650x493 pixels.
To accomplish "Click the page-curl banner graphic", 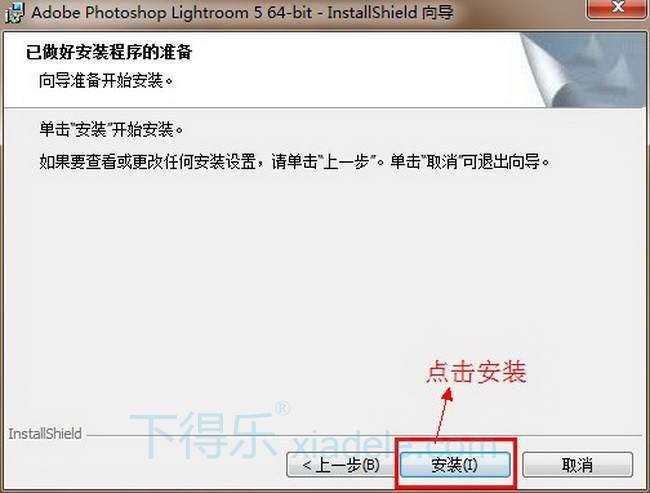I will (584, 70).
